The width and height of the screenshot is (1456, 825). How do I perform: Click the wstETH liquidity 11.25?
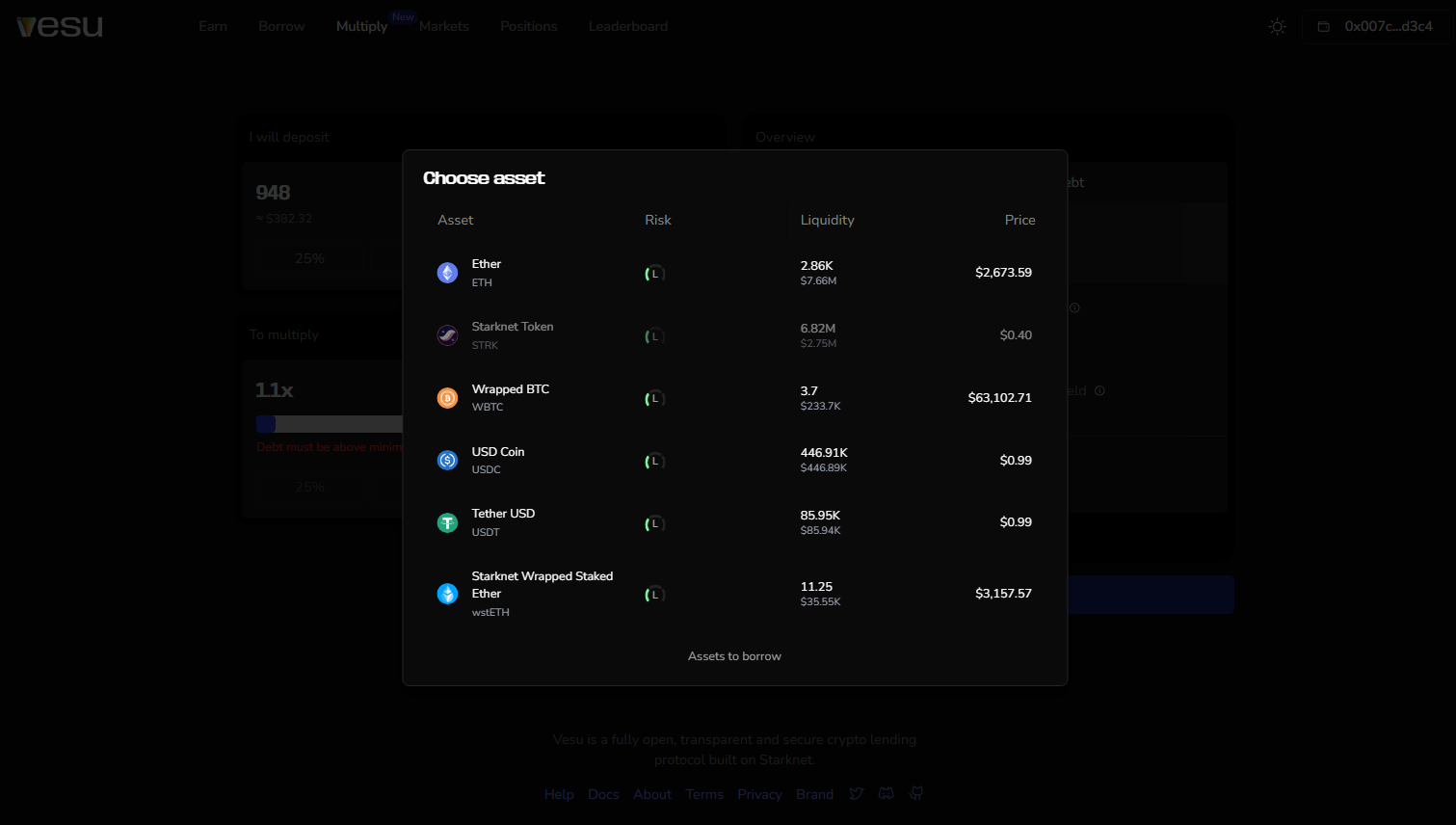[816, 587]
